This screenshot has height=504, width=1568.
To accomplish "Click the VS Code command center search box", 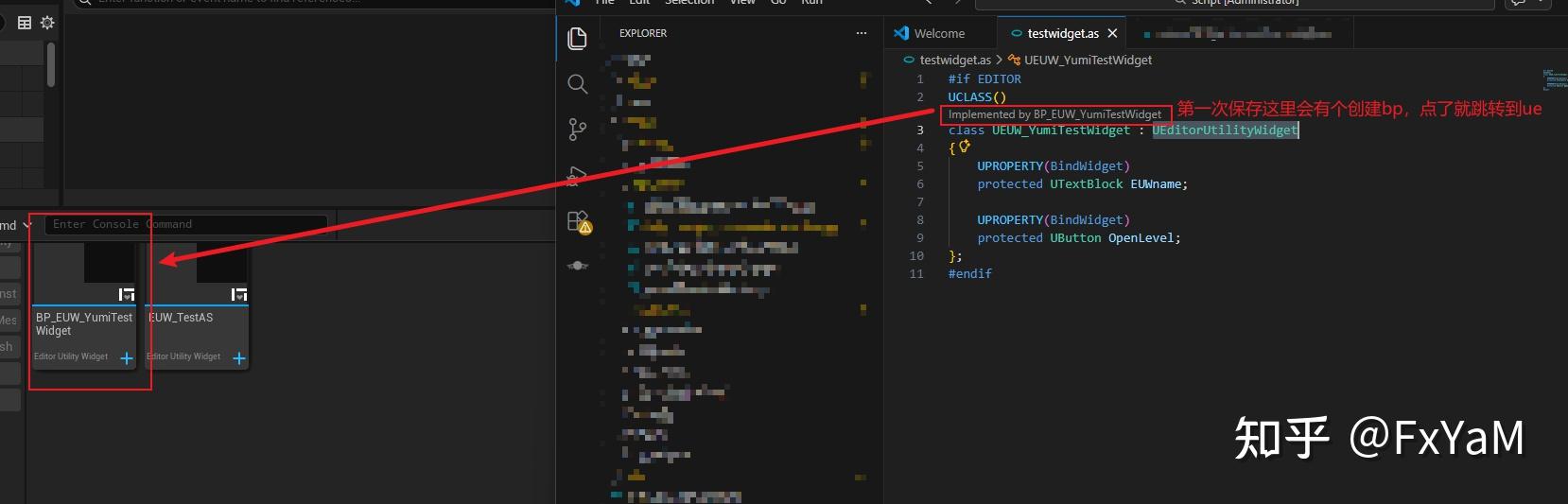I will click(1234, 3).
